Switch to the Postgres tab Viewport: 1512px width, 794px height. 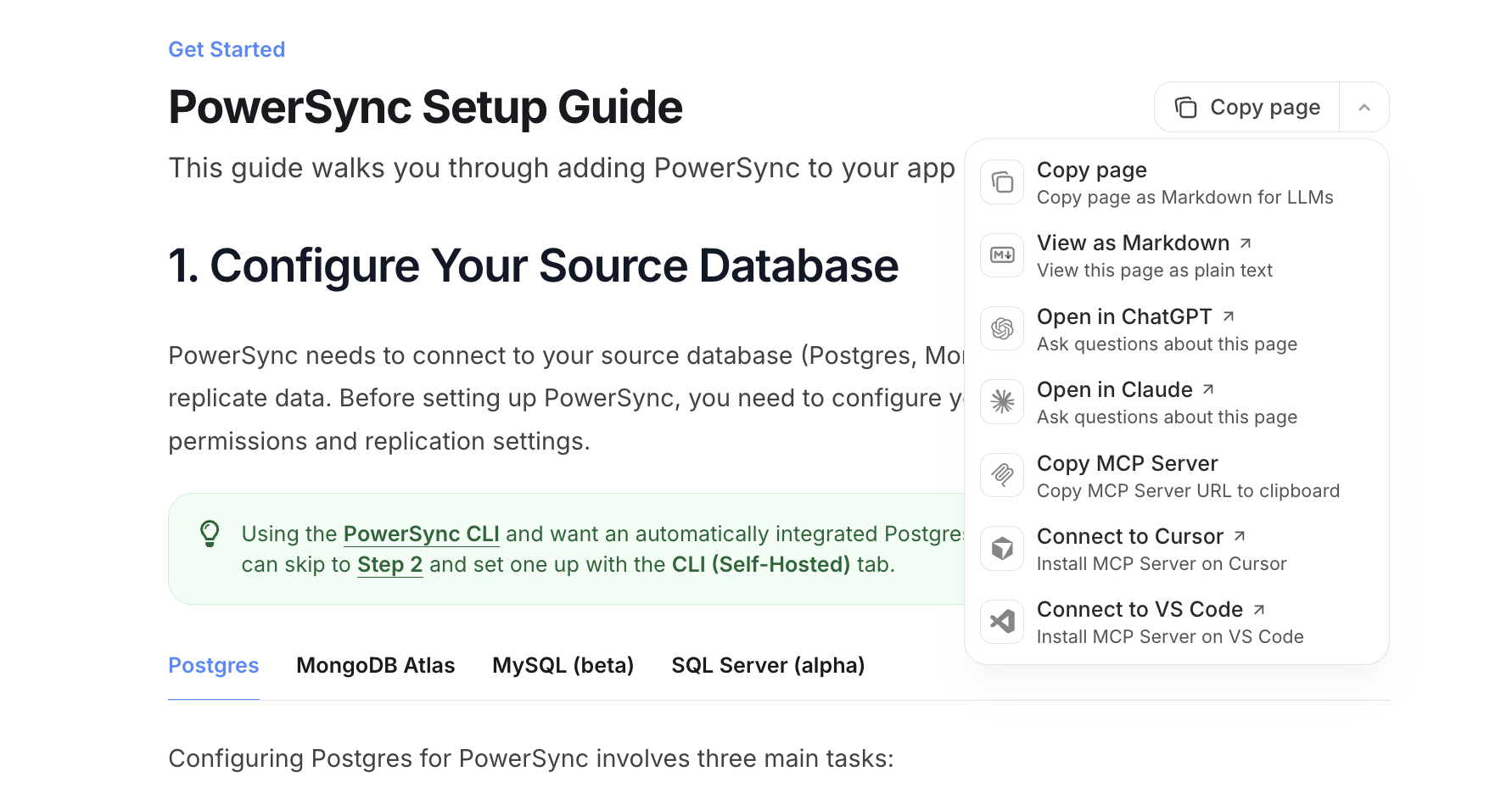pyautogui.click(x=214, y=666)
